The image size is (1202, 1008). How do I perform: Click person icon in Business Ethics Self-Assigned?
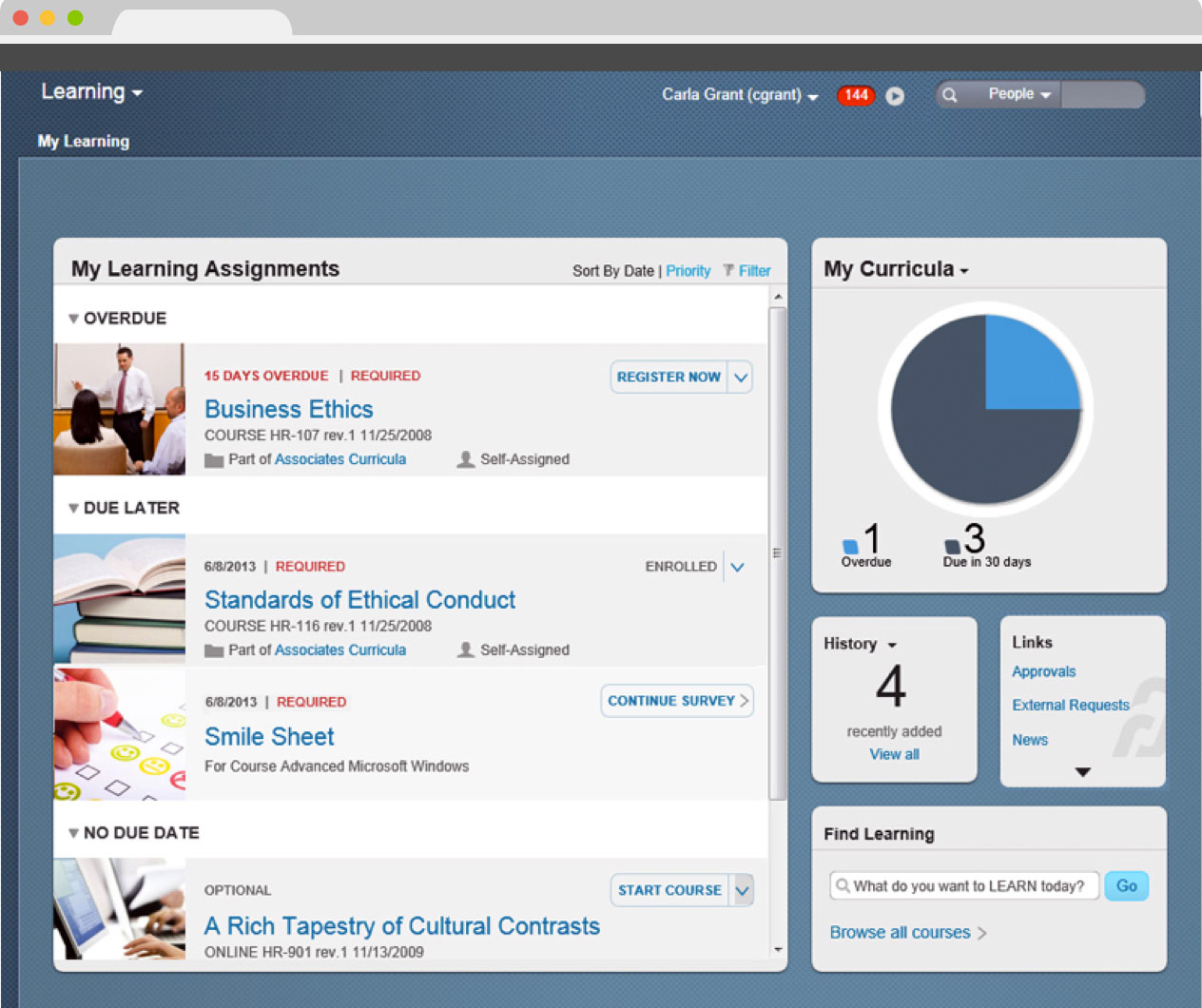point(466,459)
